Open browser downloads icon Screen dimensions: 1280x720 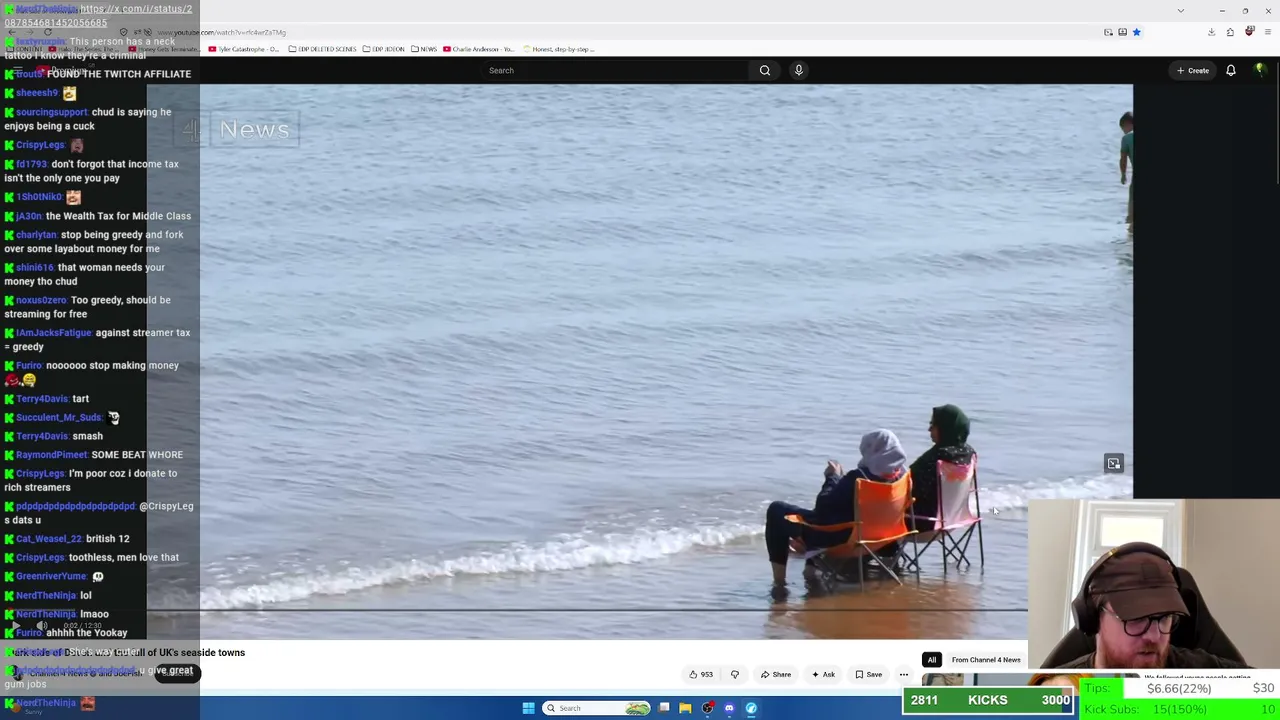pyautogui.click(x=1211, y=32)
